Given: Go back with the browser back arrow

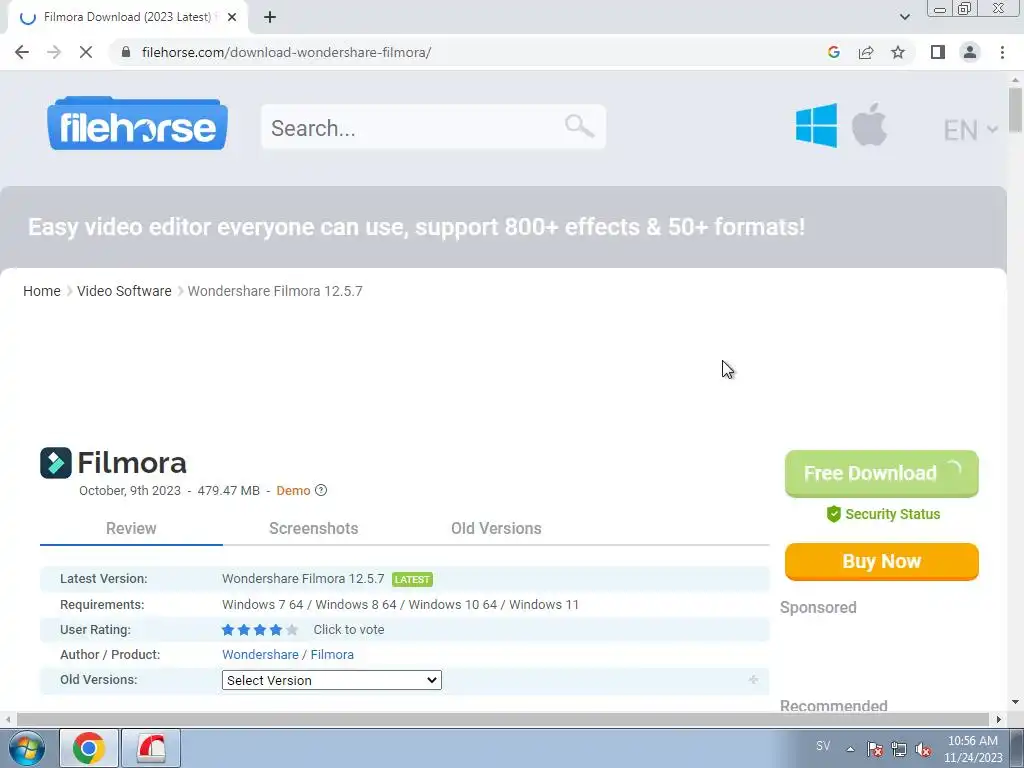Looking at the screenshot, I should click(22, 52).
